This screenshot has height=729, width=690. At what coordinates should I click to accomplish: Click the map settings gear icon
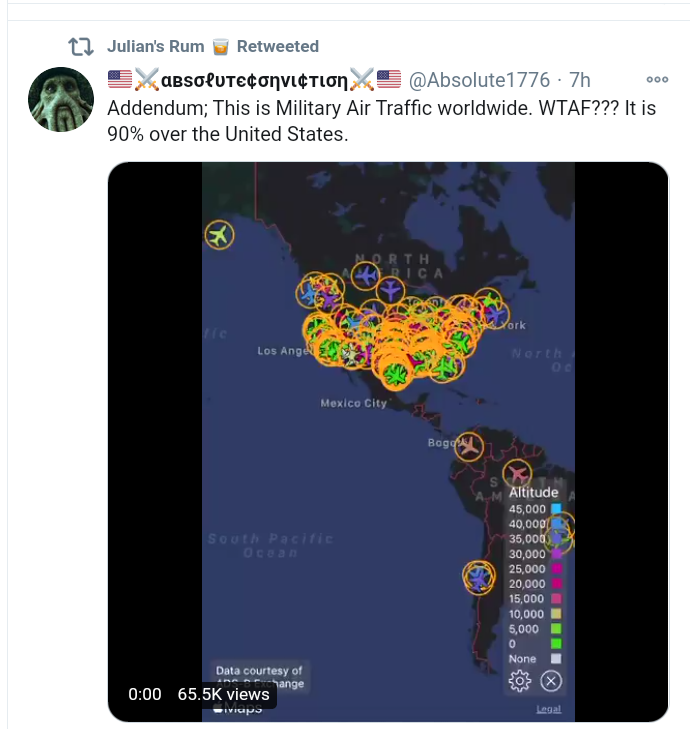tap(520, 681)
